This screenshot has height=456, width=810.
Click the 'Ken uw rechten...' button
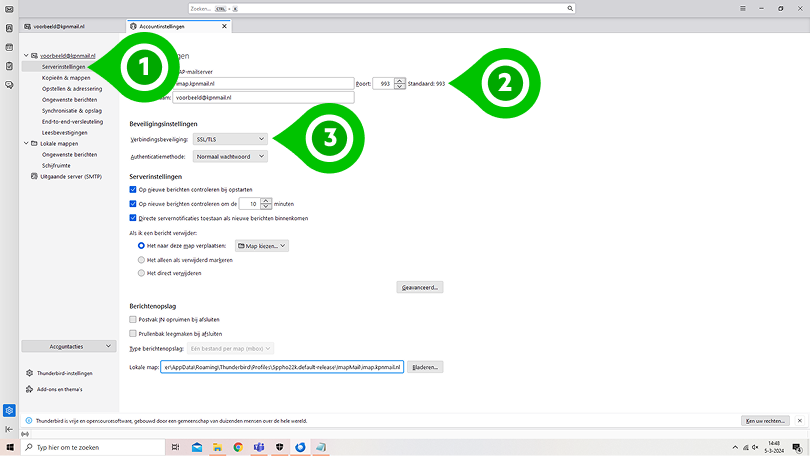click(766, 421)
